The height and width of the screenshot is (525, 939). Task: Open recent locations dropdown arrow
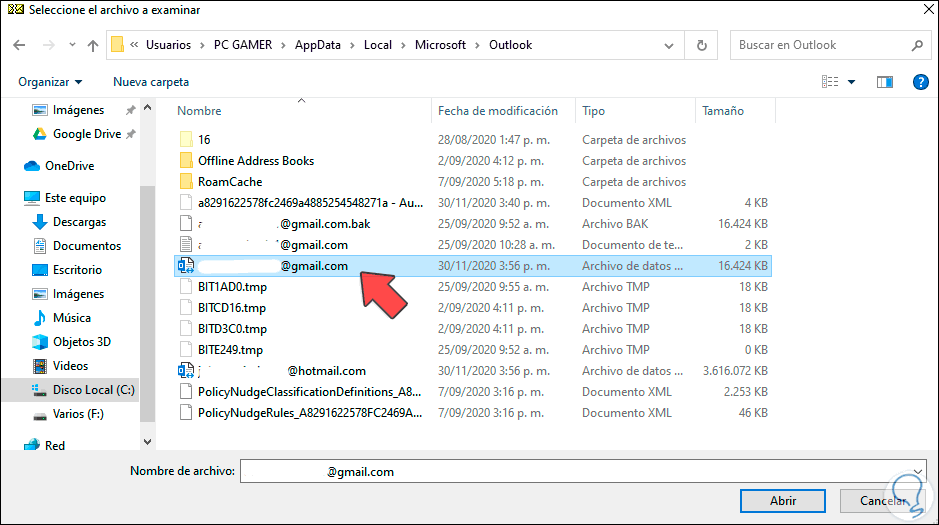pos(72,45)
